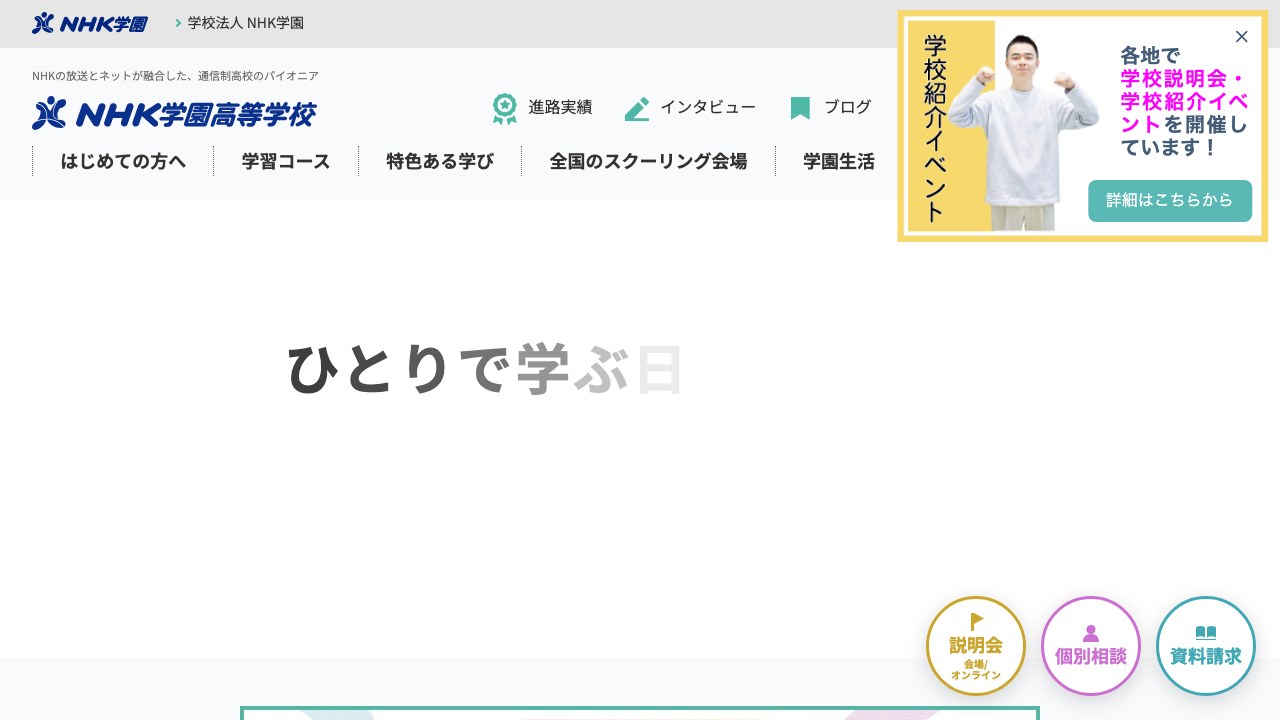Viewport: 1280px width, 720px height.
Task: Click the 説明会 circular button
Action: click(976, 646)
